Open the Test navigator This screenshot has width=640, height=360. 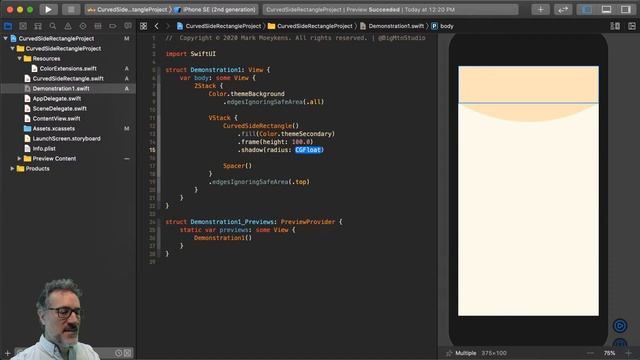[83, 26]
